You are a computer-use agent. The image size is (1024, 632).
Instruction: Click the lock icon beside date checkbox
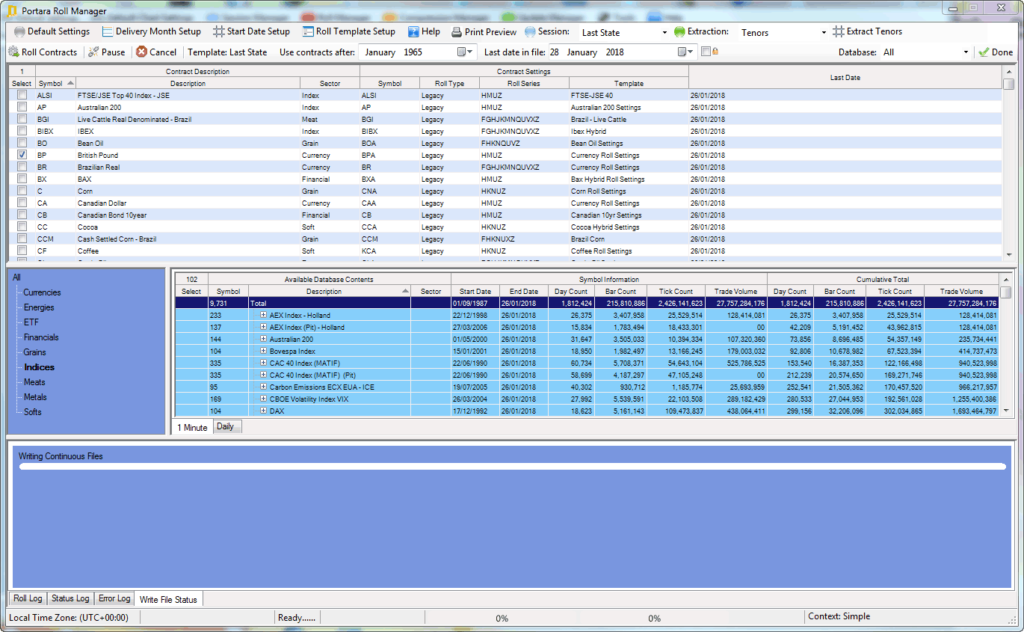coord(716,52)
